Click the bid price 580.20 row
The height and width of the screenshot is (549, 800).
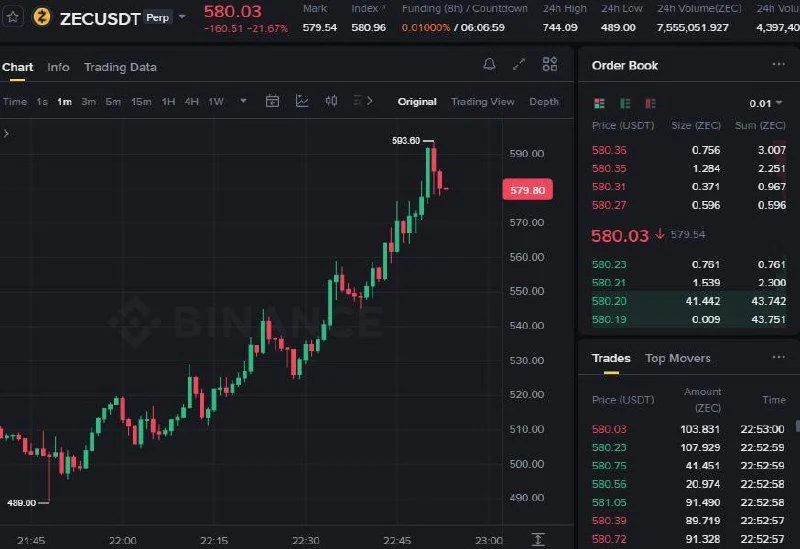[x=689, y=301]
